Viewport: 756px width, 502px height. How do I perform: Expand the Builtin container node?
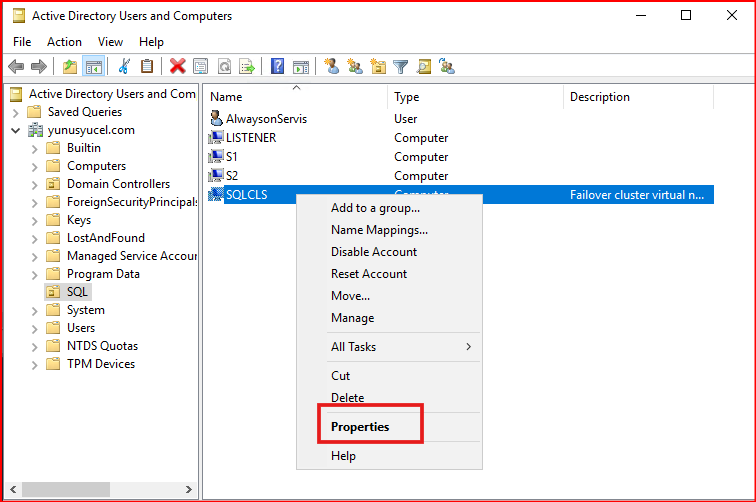[x=35, y=148]
